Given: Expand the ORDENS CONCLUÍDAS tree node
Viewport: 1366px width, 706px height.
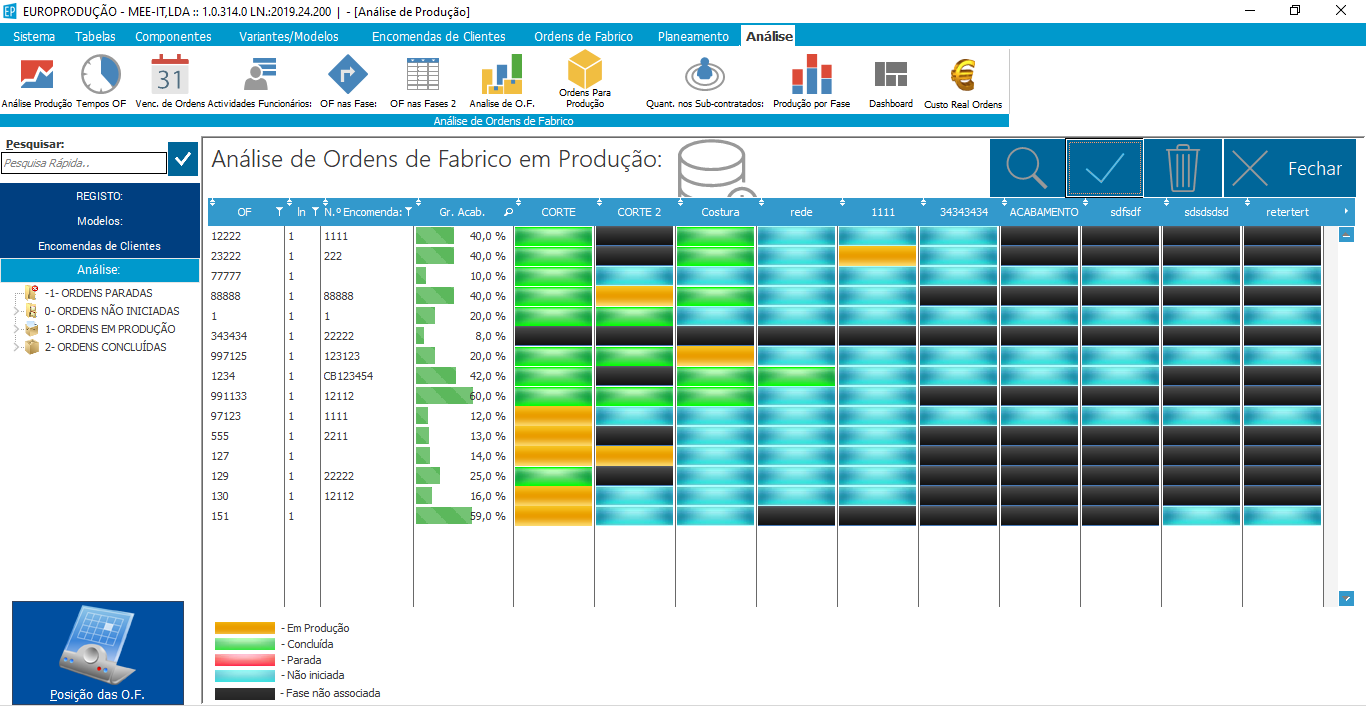Looking at the screenshot, I should 16,347.
